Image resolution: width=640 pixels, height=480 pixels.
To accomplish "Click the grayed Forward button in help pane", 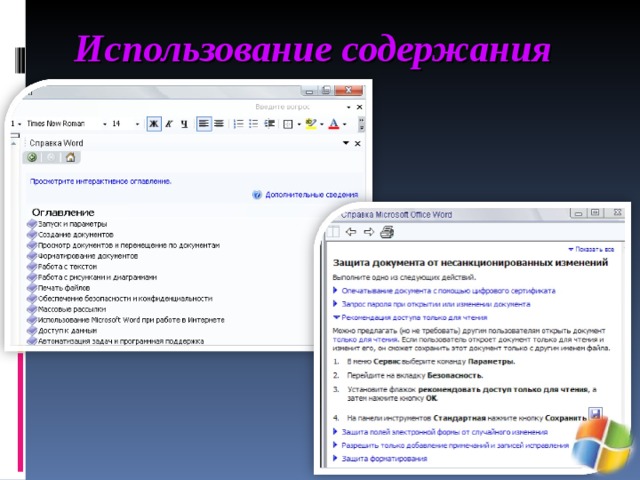I will click(x=51, y=157).
